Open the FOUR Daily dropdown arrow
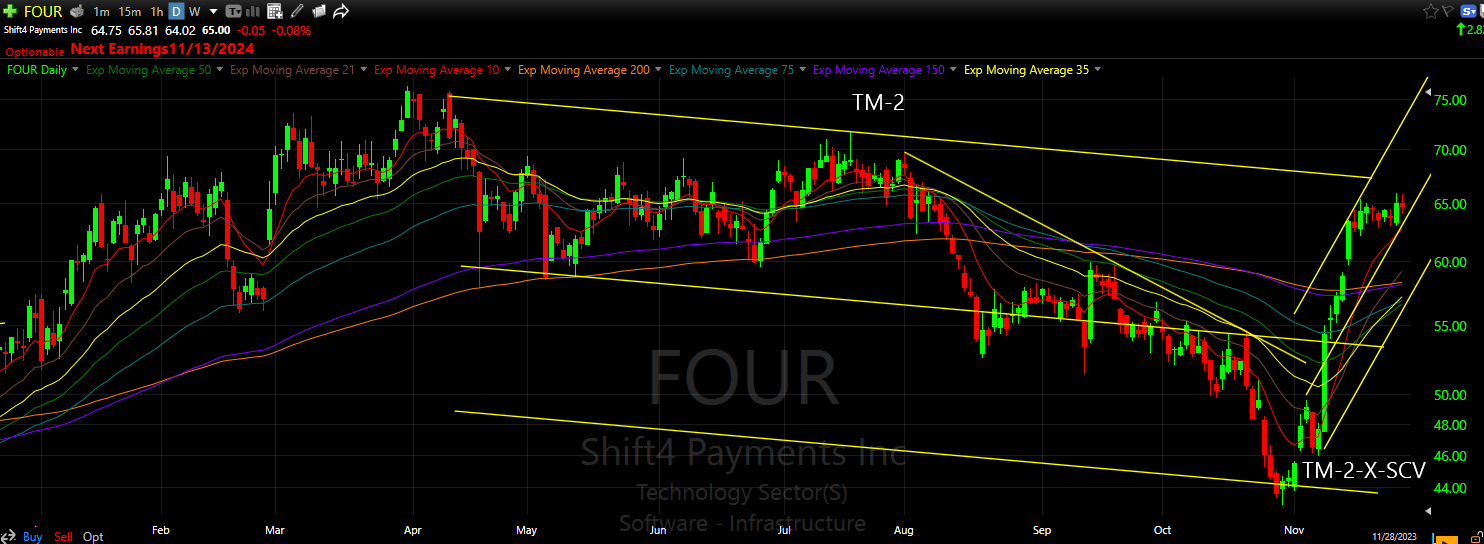1484x544 pixels. tap(75, 69)
